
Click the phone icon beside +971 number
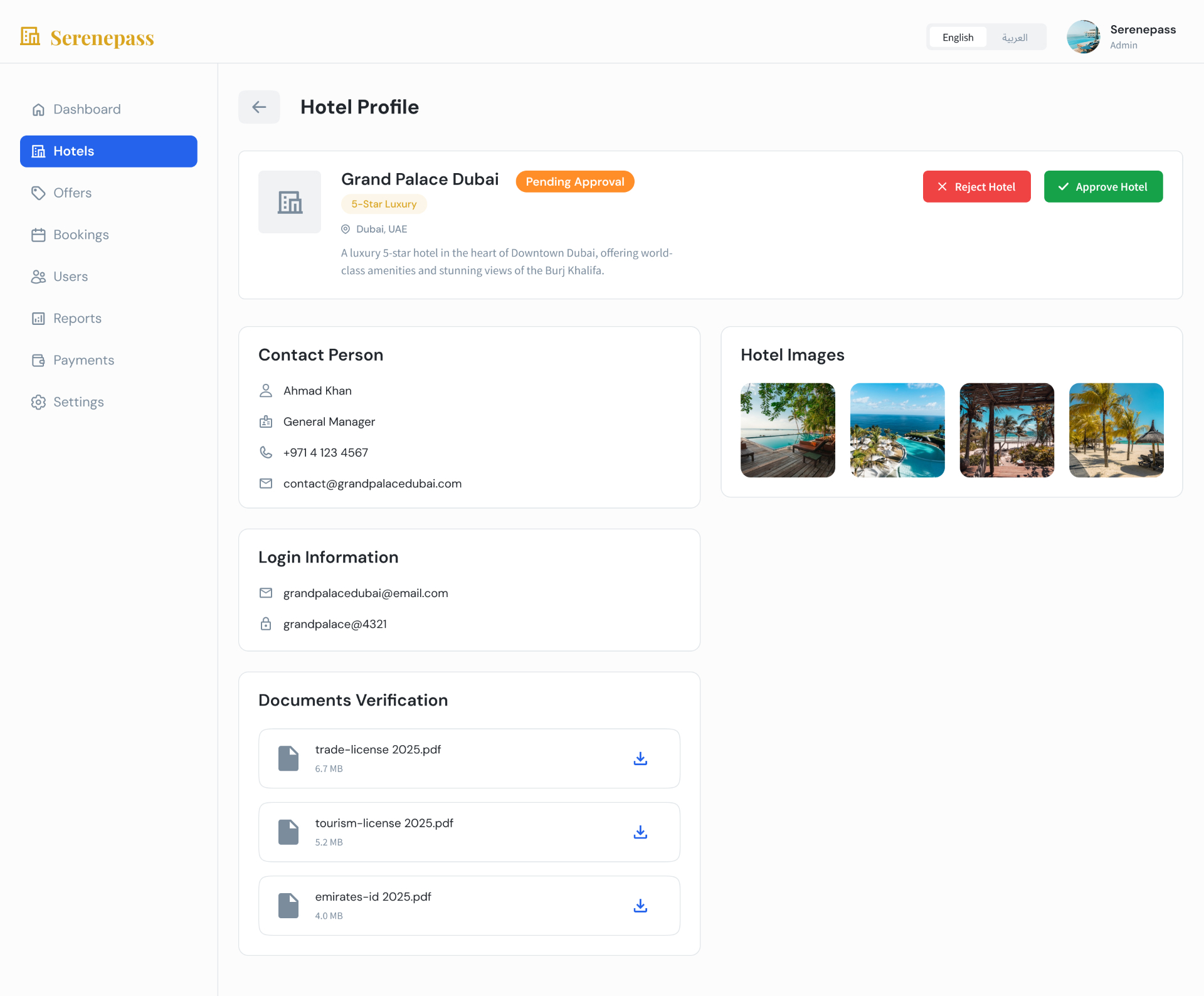266,452
